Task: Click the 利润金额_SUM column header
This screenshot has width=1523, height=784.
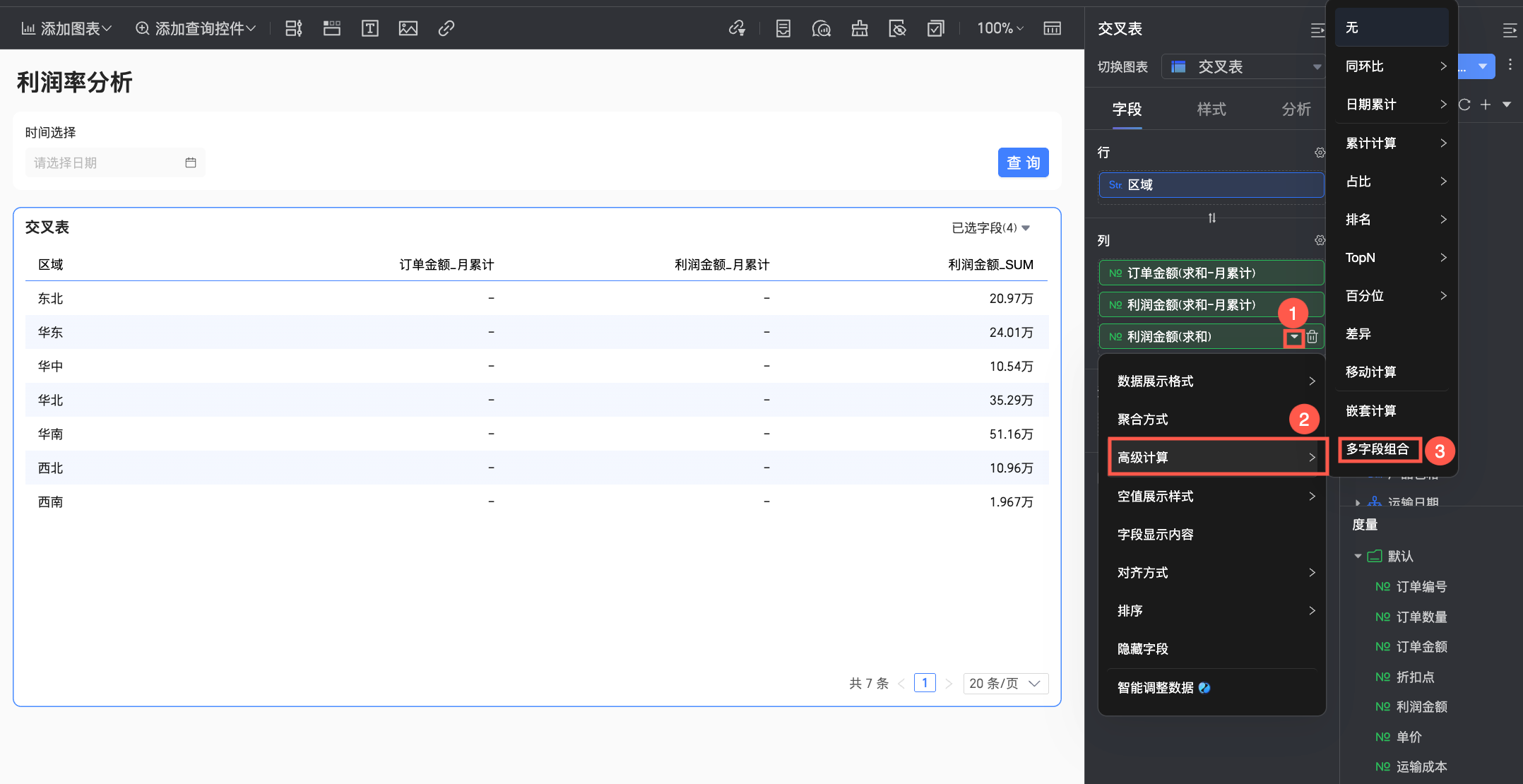Action: pos(990,264)
